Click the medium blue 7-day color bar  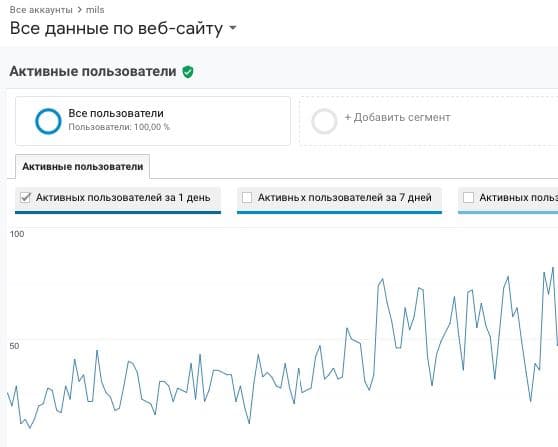pos(339,212)
